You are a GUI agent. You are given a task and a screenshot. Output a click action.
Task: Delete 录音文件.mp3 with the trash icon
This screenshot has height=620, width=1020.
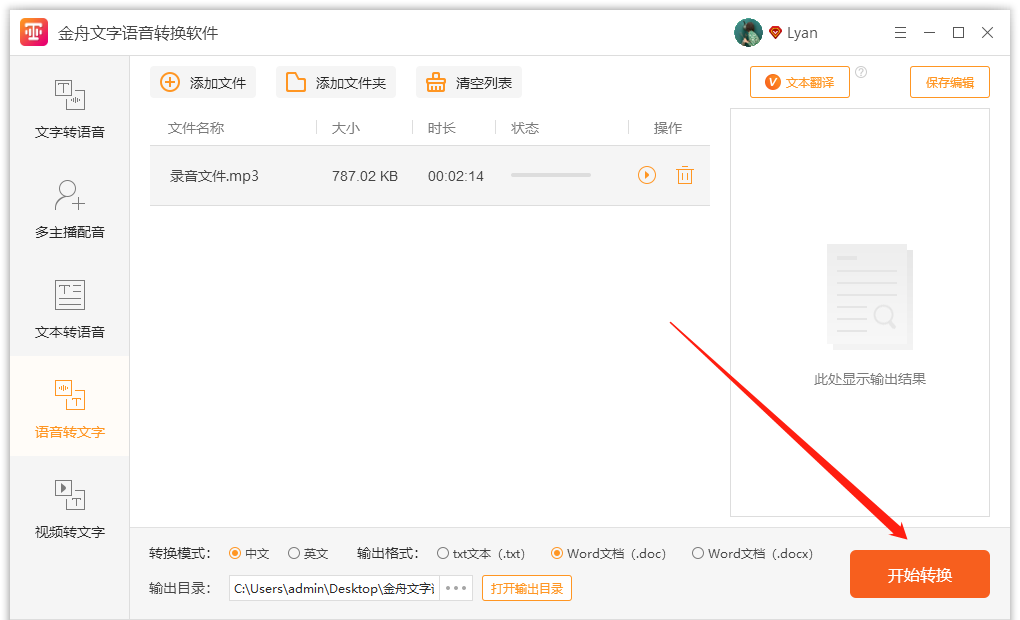685,175
